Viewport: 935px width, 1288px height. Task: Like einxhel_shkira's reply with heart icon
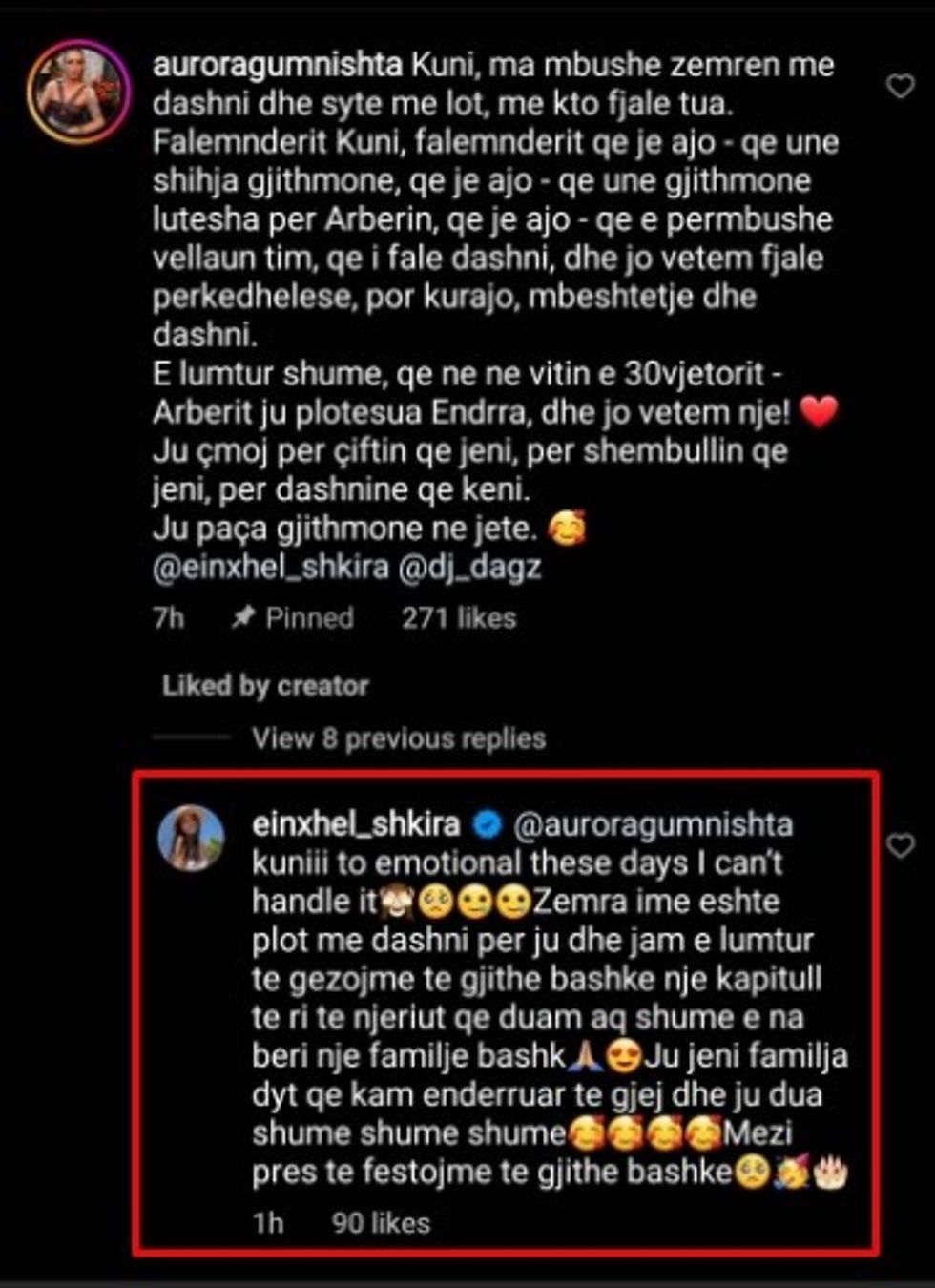pos(901,845)
